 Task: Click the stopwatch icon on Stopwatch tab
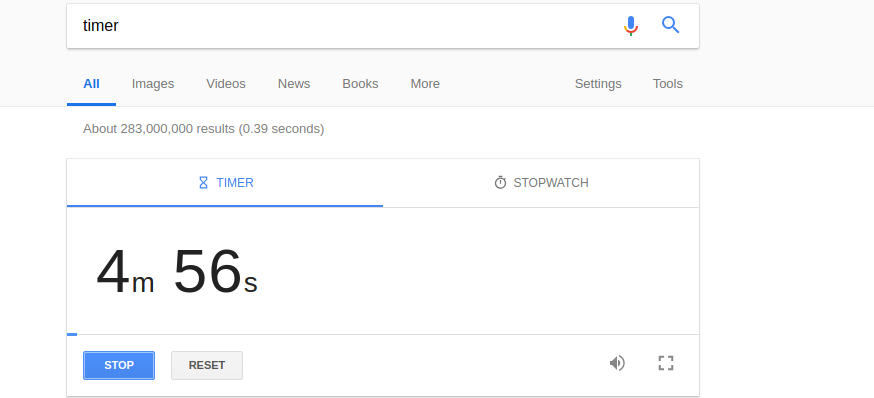click(x=501, y=183)
